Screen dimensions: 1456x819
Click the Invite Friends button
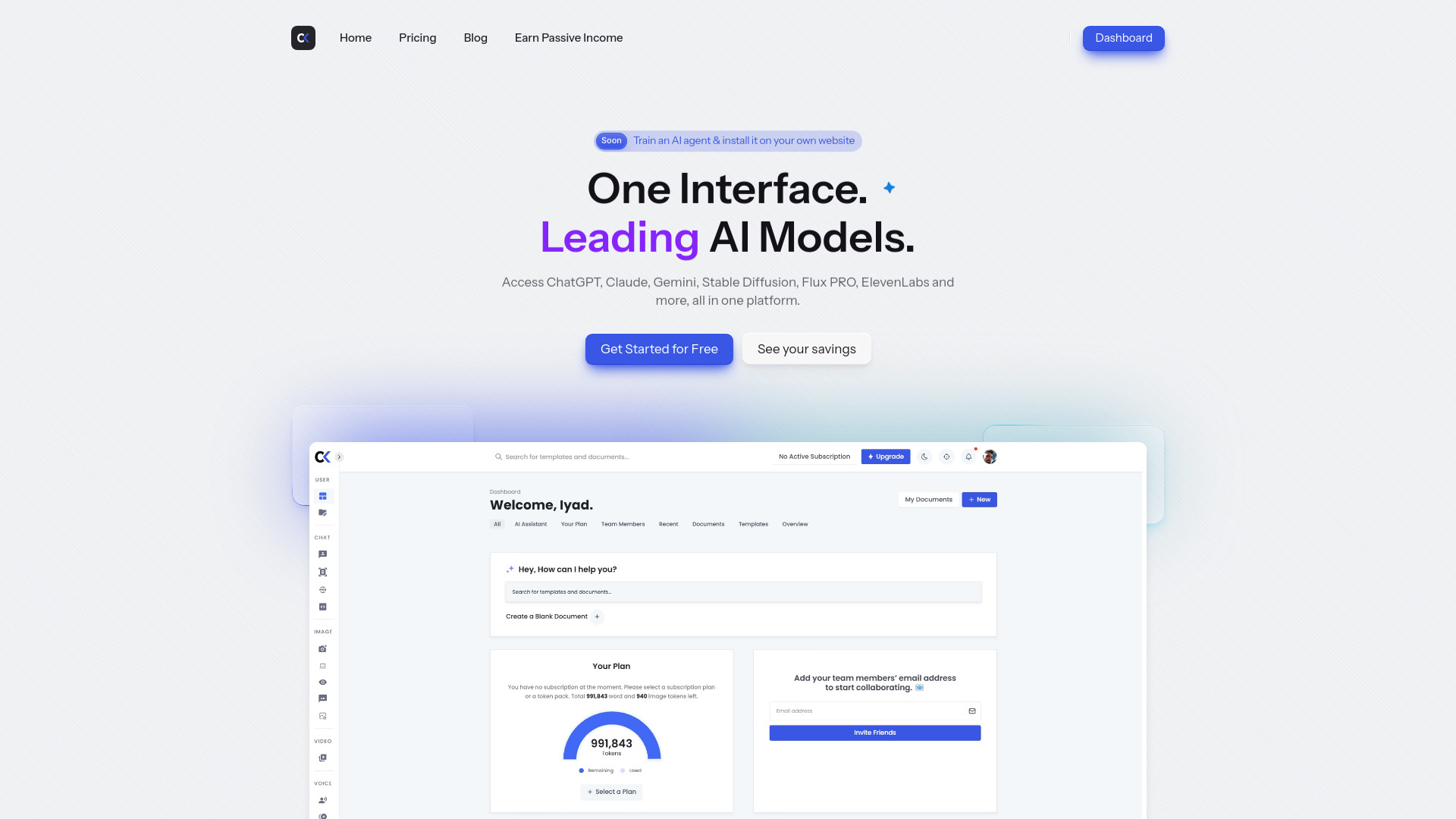click(x=875, y=732)
